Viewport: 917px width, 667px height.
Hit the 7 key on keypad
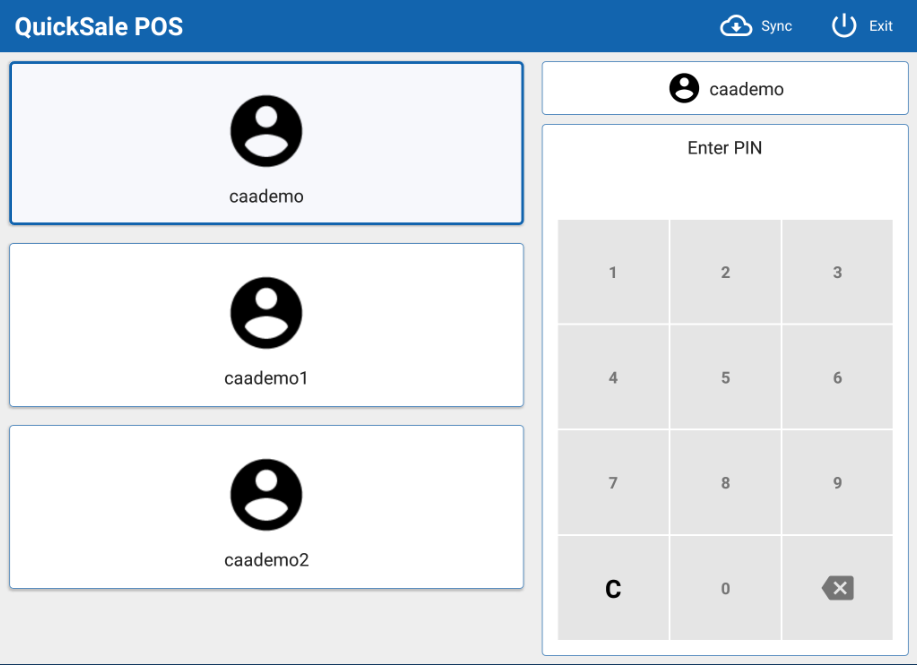pyautogui.click(x=613, y=483)
